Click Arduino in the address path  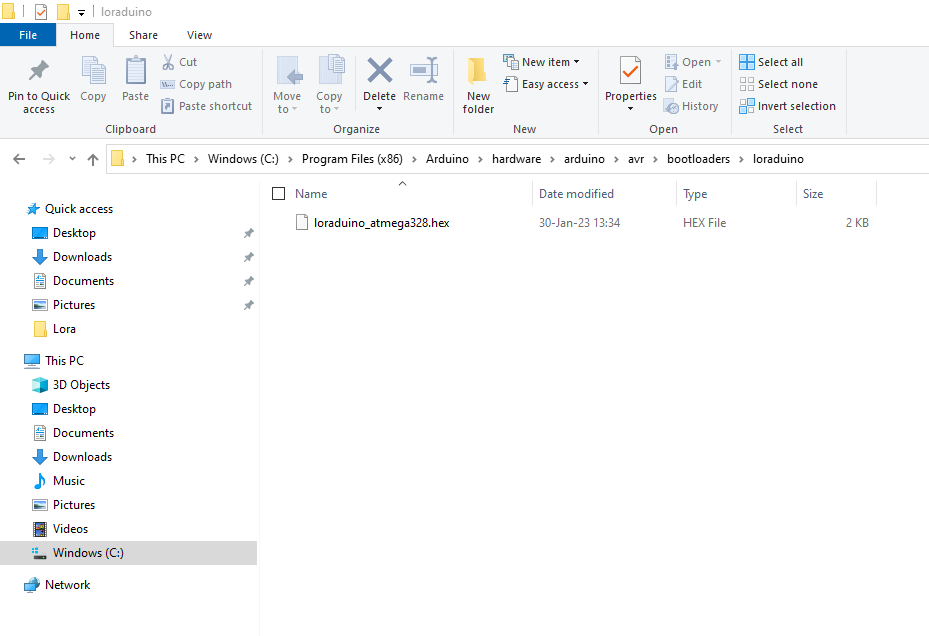(x=447, y=159)
